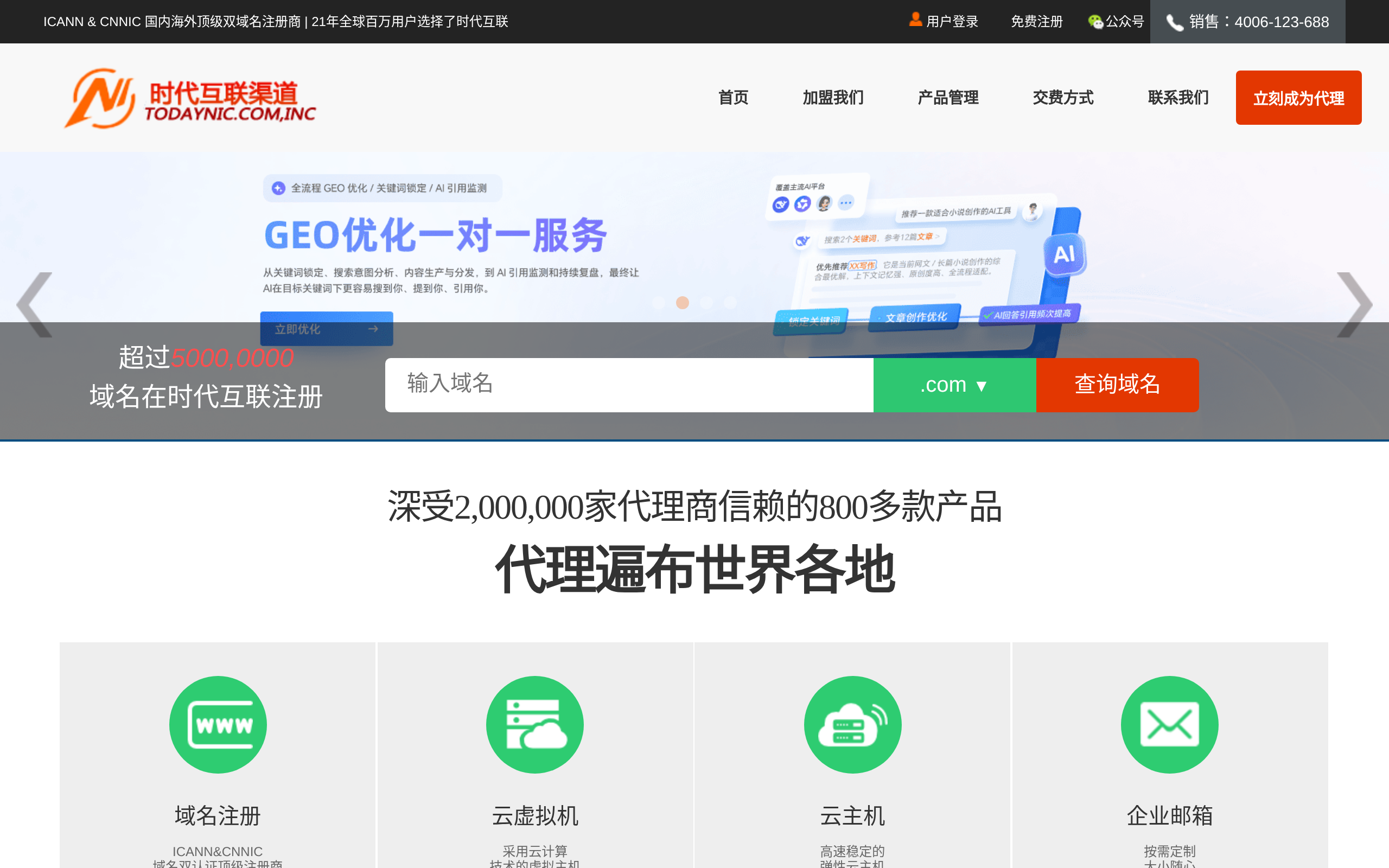
Task: Click the 销售：4006-123-688 phone number
Action: (1259, 22)
